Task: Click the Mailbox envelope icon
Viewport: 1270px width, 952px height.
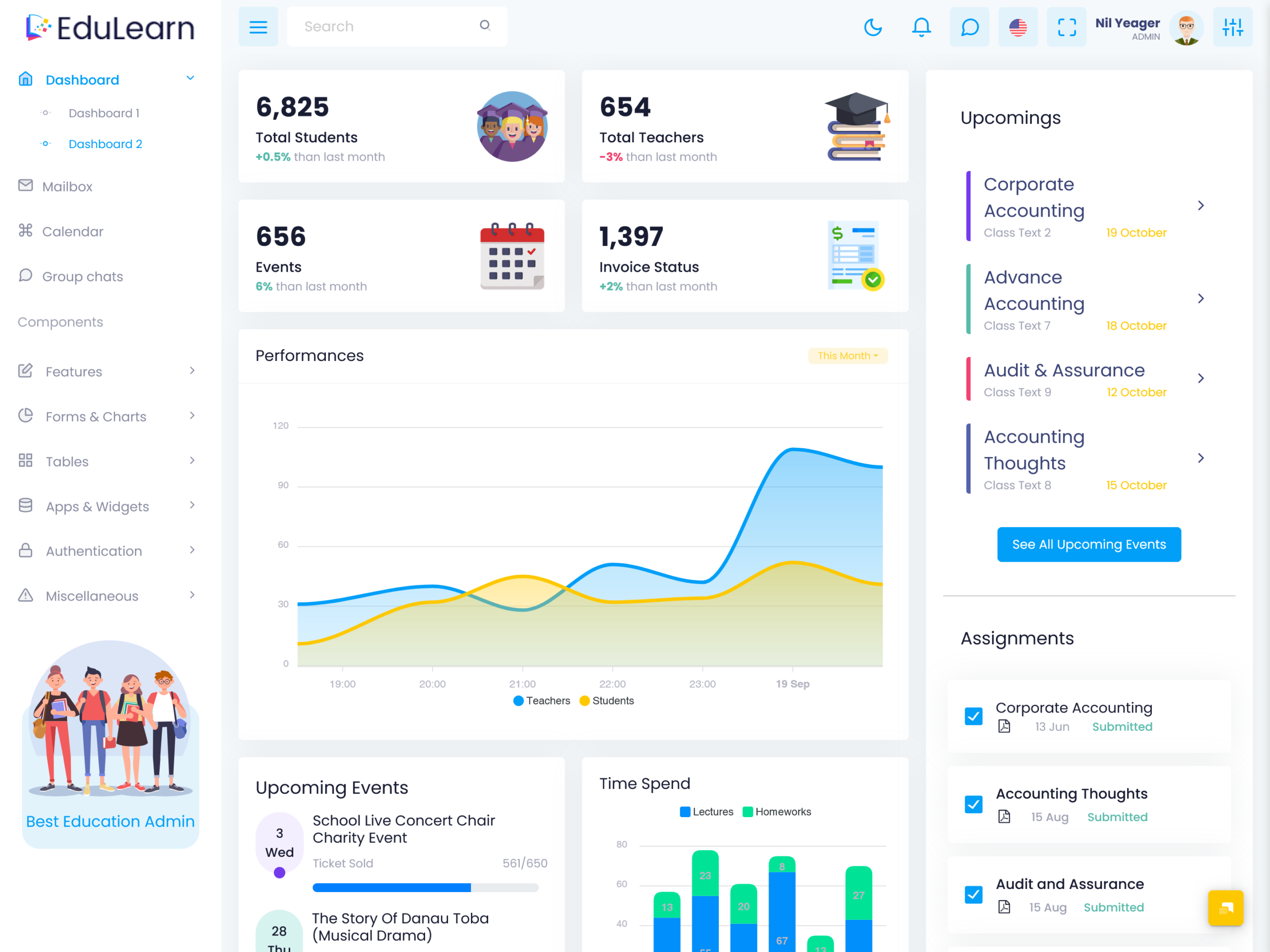Action: tap(25, 185)
